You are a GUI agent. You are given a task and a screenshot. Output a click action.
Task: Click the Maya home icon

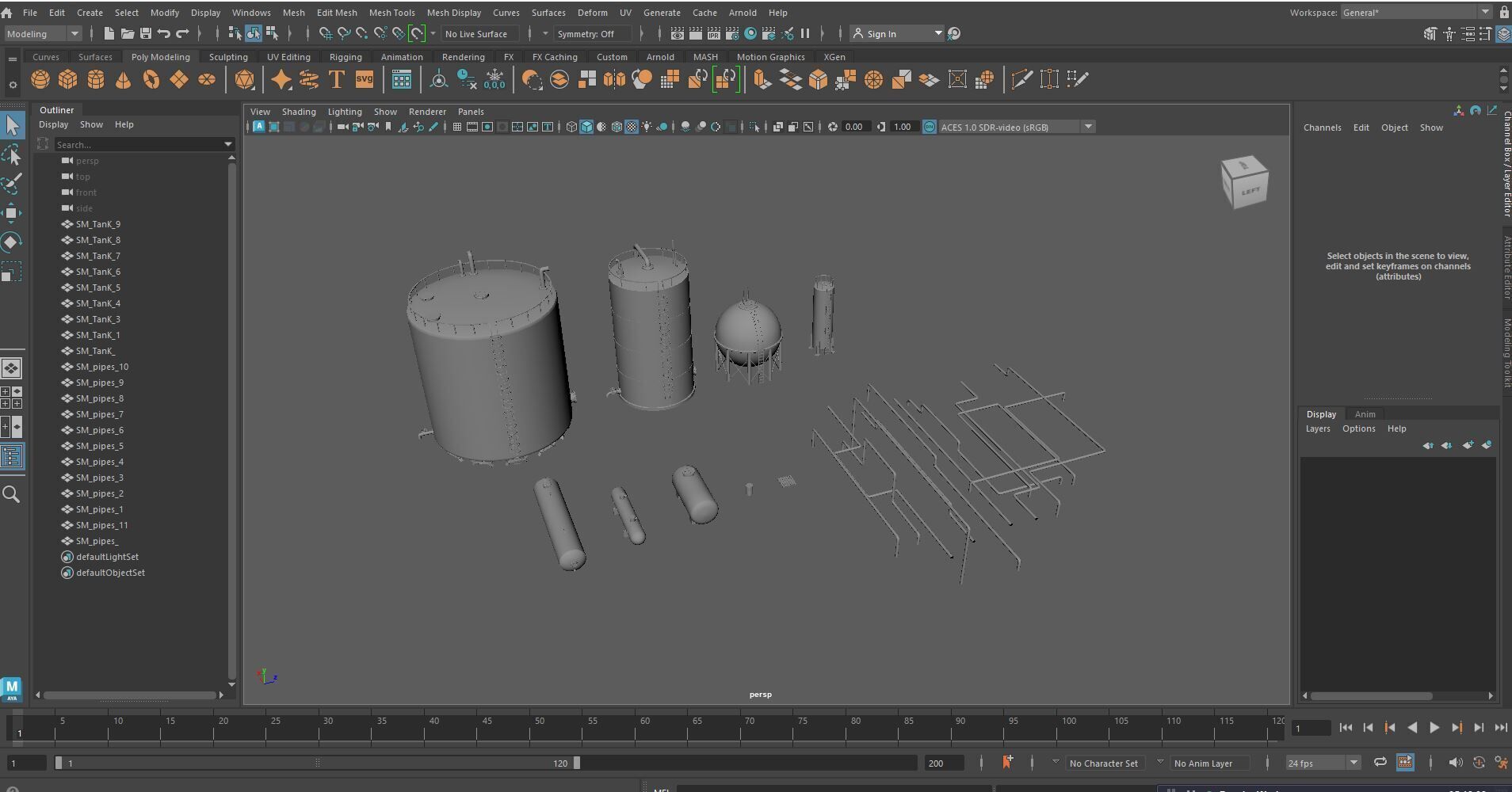click(7, 13)
